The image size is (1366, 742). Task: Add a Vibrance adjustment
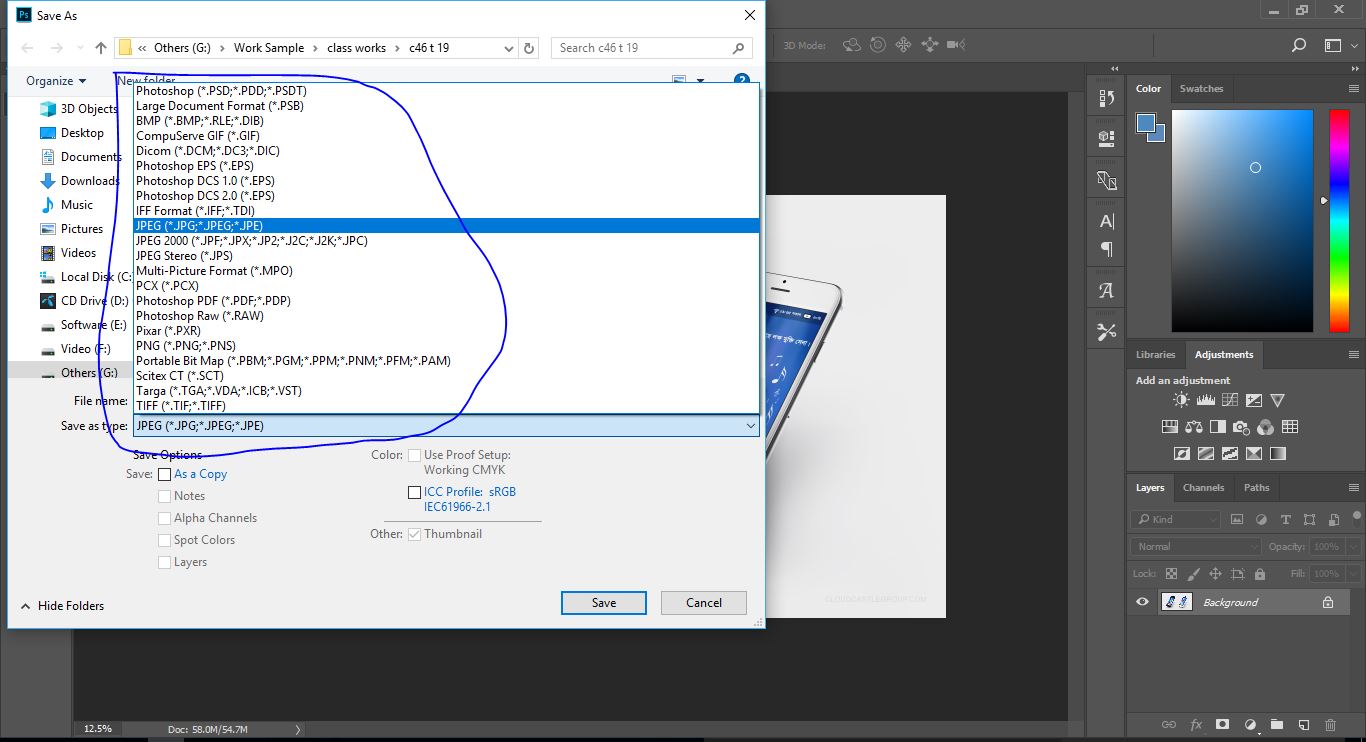(1277, 400)
